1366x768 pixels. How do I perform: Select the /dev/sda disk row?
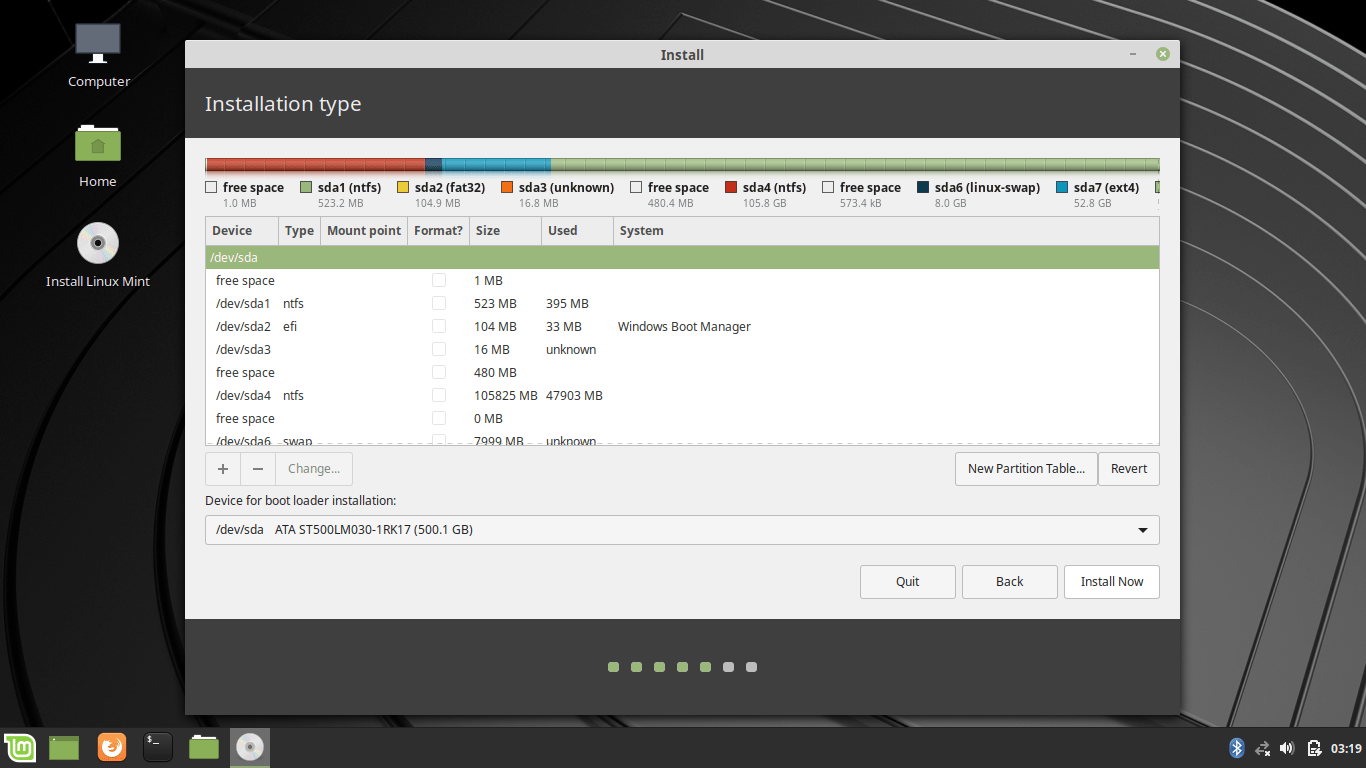pyautogui.click(x=682, y=257)
